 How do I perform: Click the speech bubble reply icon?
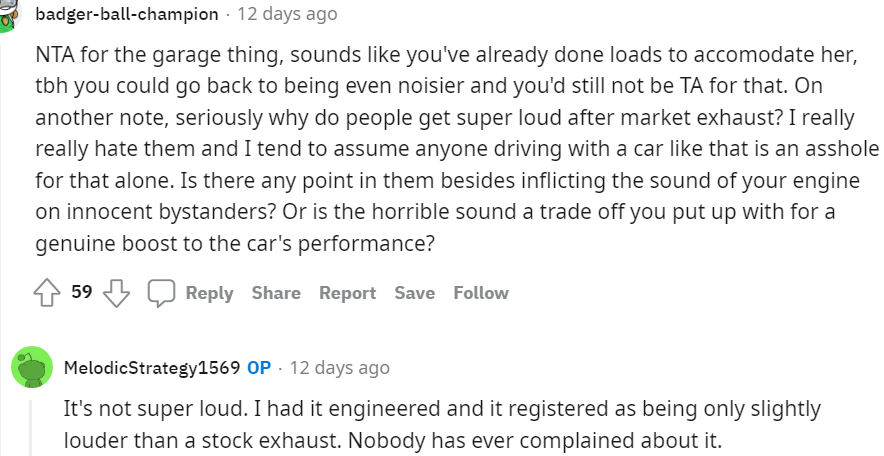(161, 293)
